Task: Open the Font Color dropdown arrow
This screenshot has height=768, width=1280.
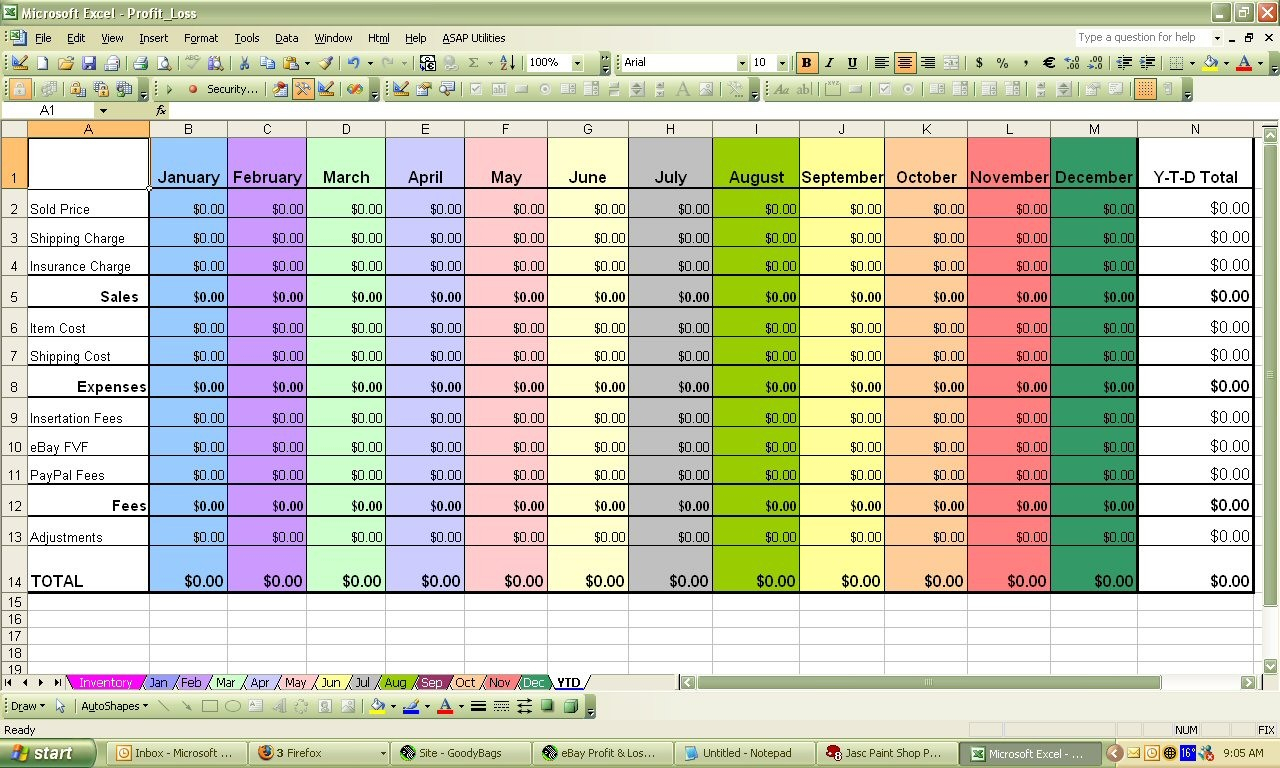Action: 1258,62
